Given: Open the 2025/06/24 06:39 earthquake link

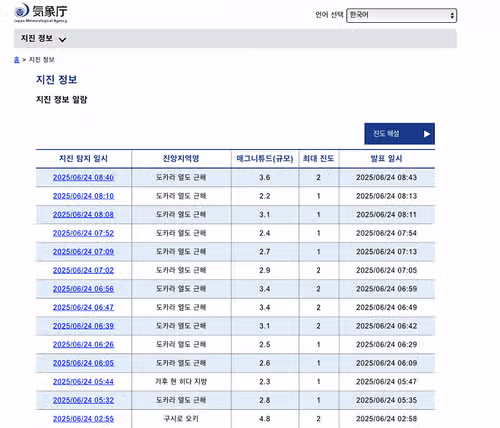Looking at the screenshot, I should [83, 326].
